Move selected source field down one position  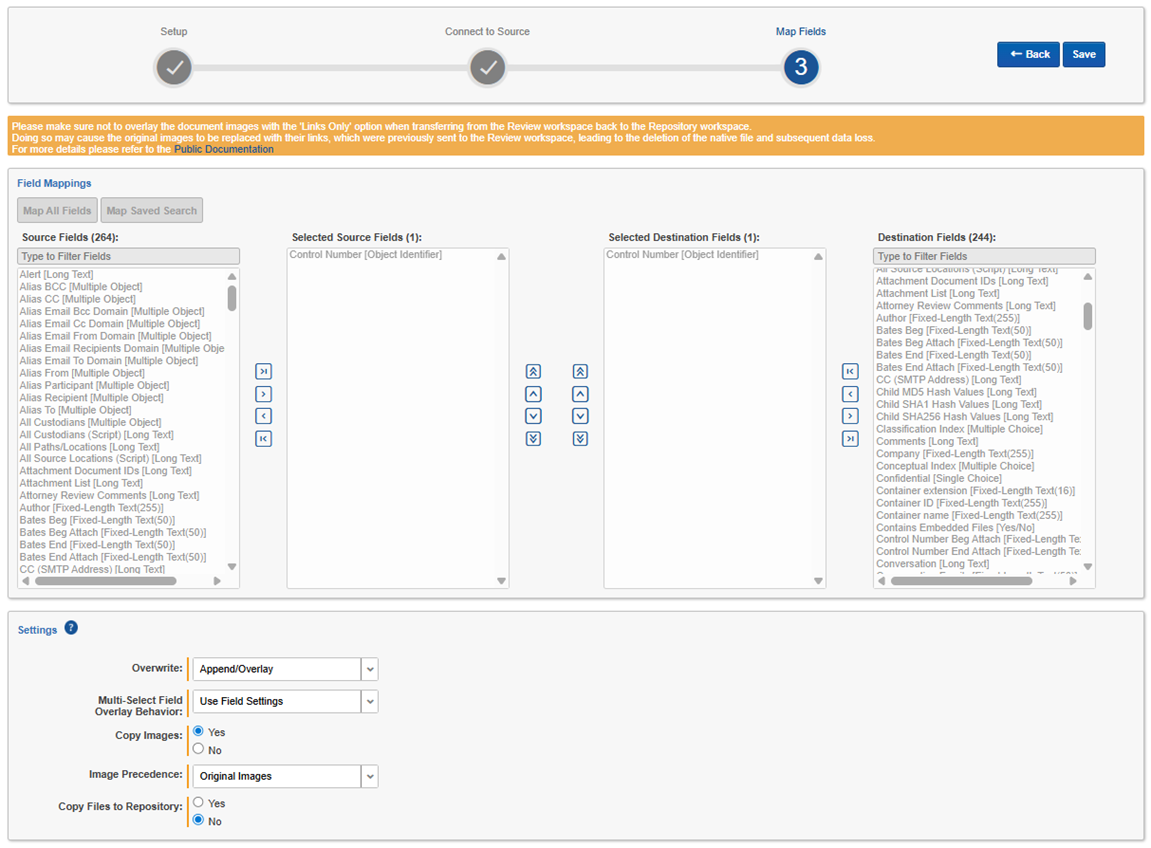click(x=534, y=416)
